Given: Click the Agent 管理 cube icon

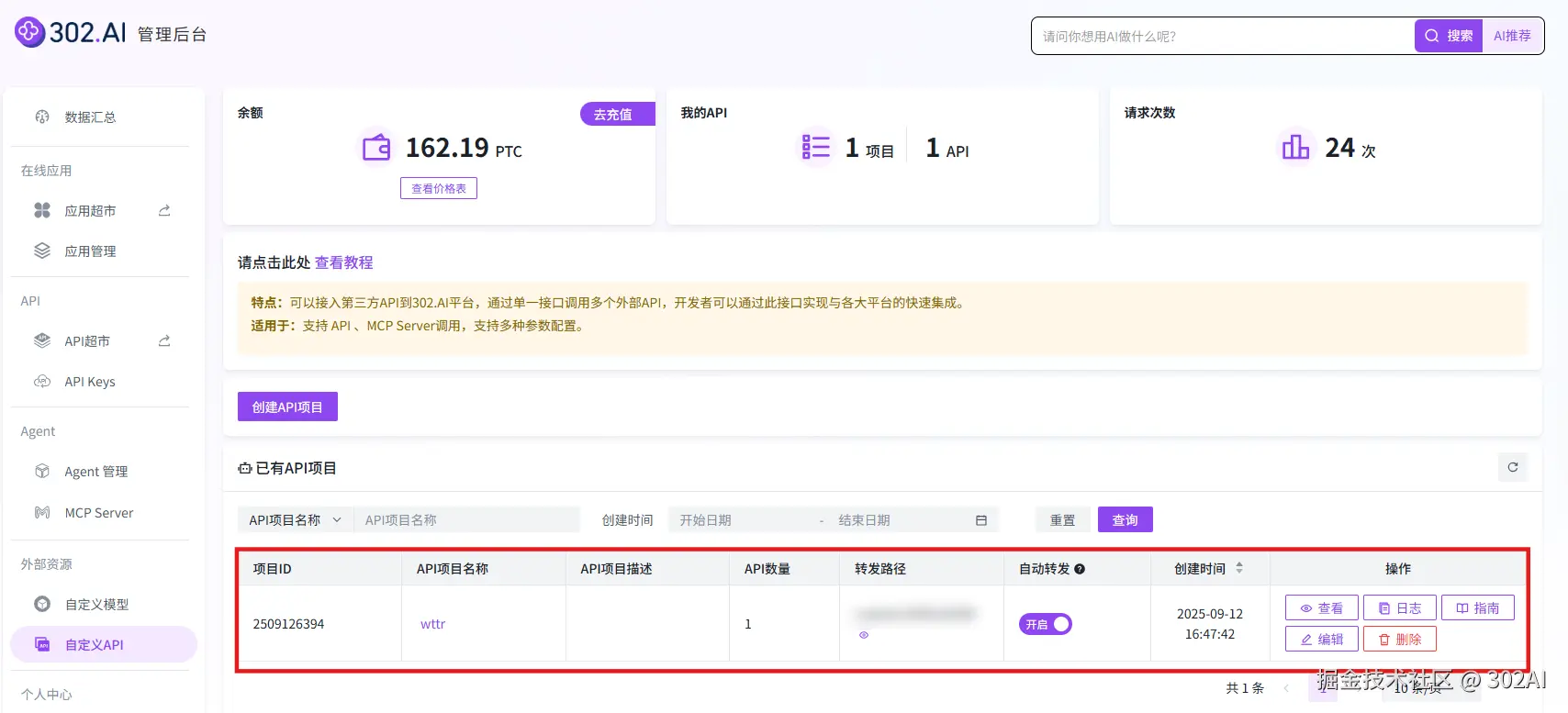Looking at the screenshot, I should pos(42,471).
